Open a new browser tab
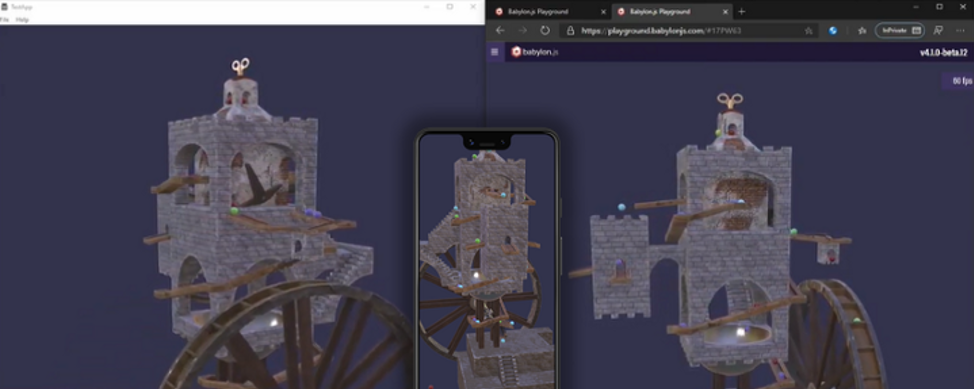The image size is (974, 389). tap(742, 11)
